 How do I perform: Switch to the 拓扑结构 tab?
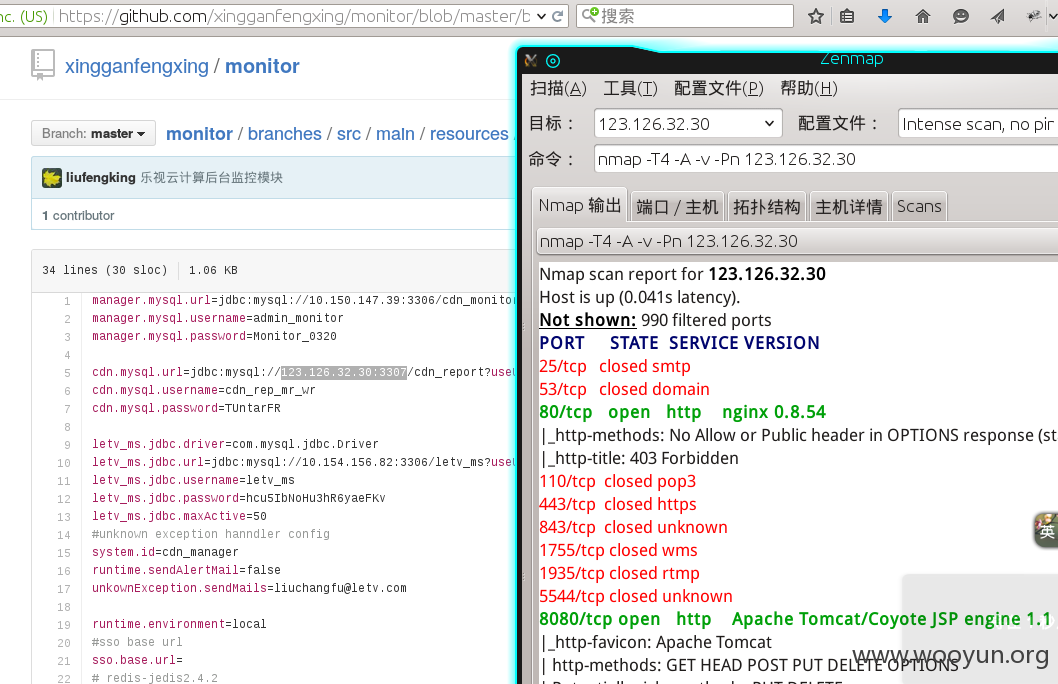coord(767,206)
